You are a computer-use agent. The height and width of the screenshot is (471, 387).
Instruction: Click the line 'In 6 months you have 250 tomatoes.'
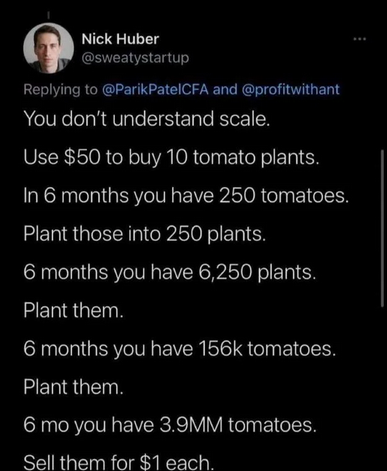[186, 196]
